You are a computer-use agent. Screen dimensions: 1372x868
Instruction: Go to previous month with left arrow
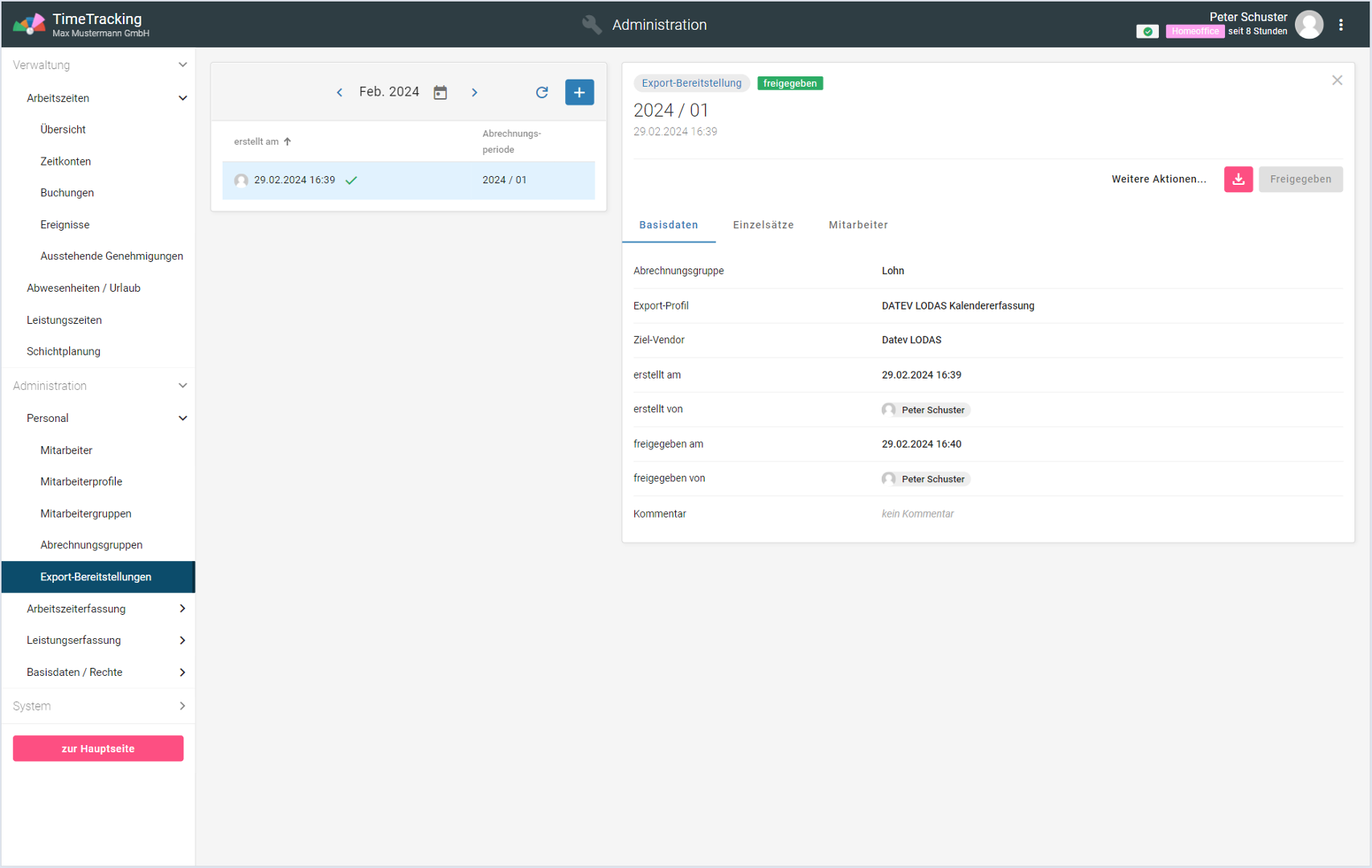coord(339,92)
